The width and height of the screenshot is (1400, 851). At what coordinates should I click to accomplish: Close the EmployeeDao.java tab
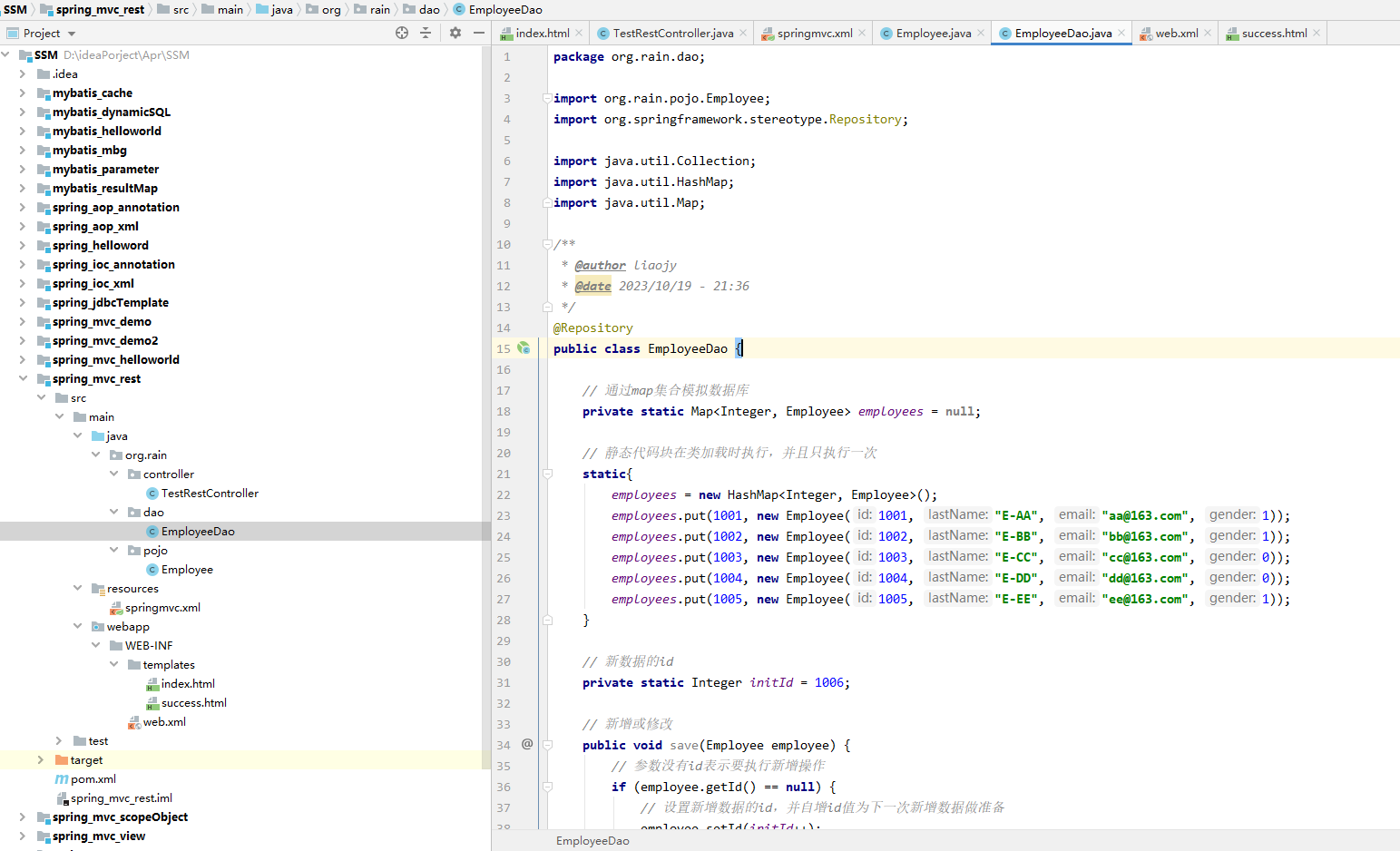pos(1121,33)
